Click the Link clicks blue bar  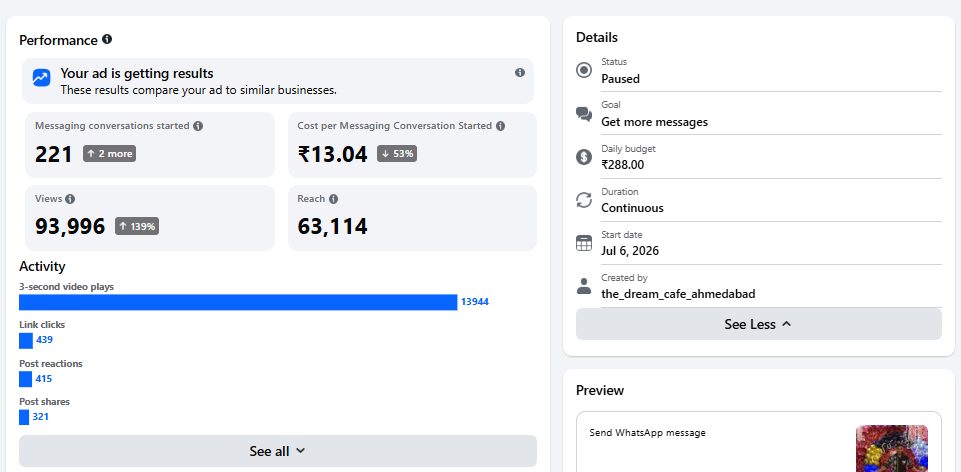click(x=26, y=340)
